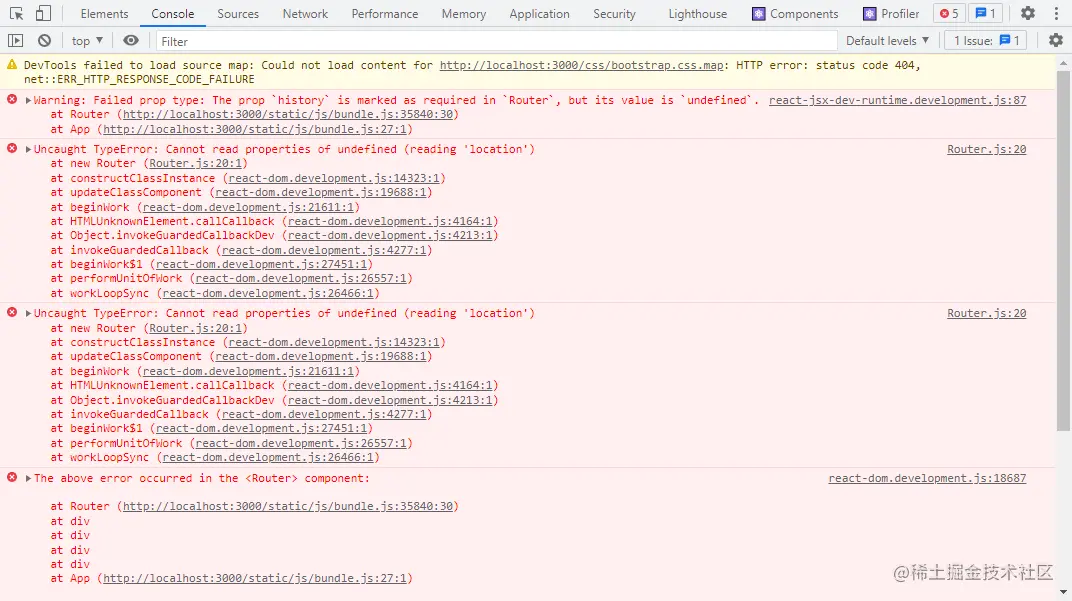Click the yellow warning triangle icon
The image size is (1072, 601).
12,64
